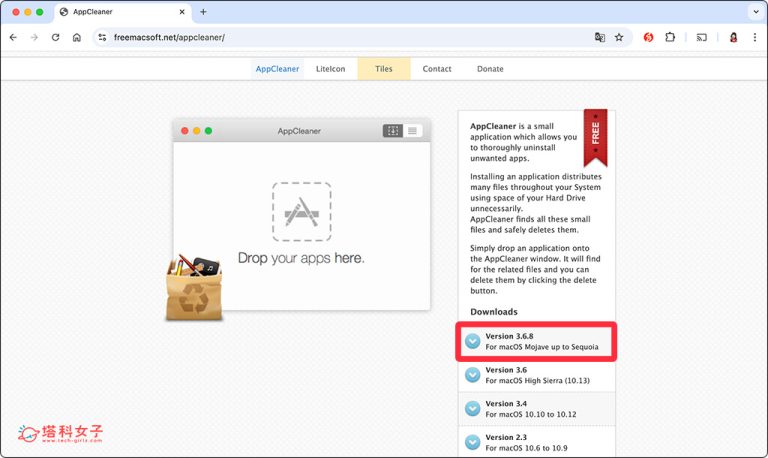Click the cast media icon

[701, 37]
